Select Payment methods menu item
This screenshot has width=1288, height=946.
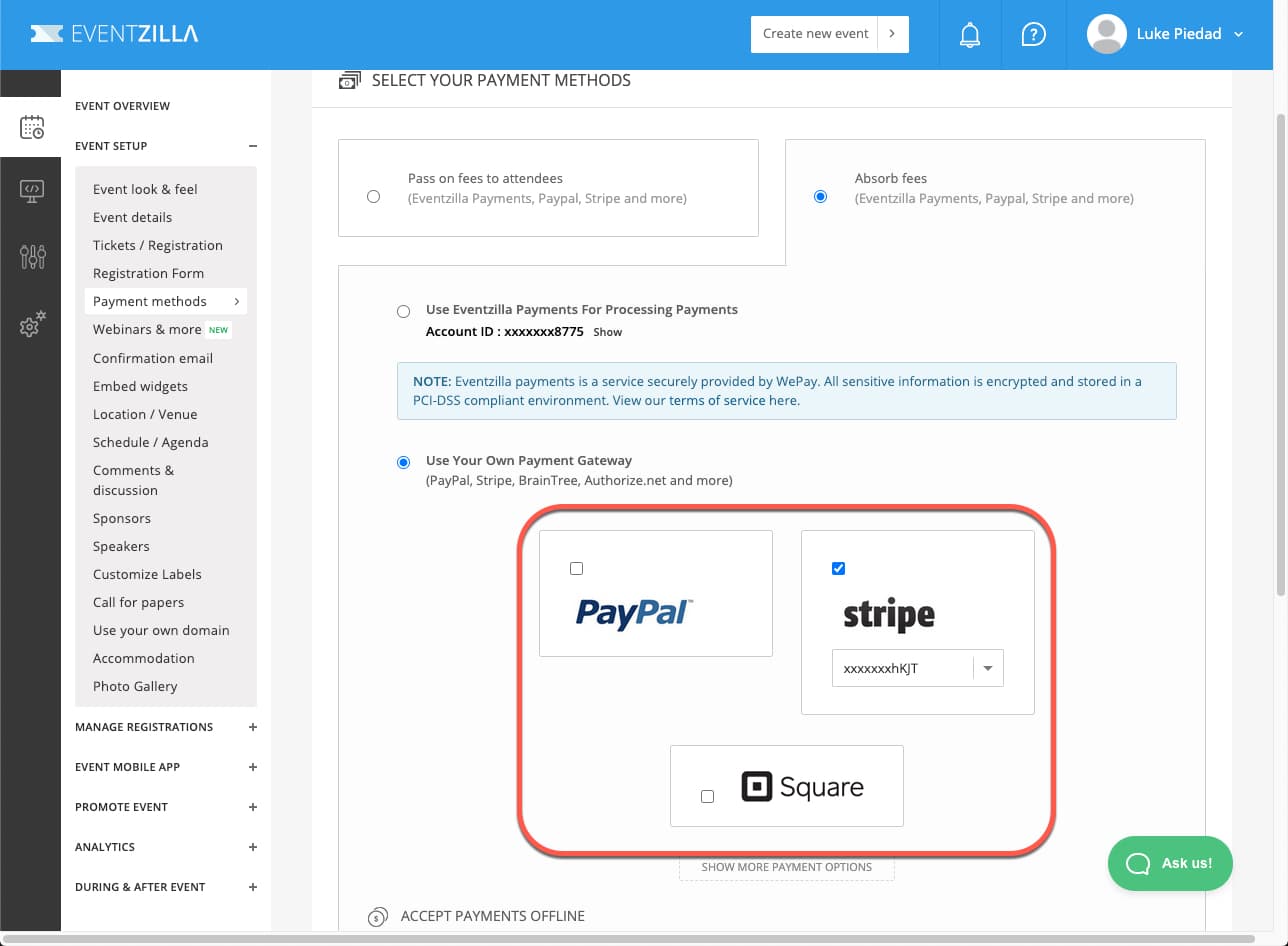coord(166,301)
